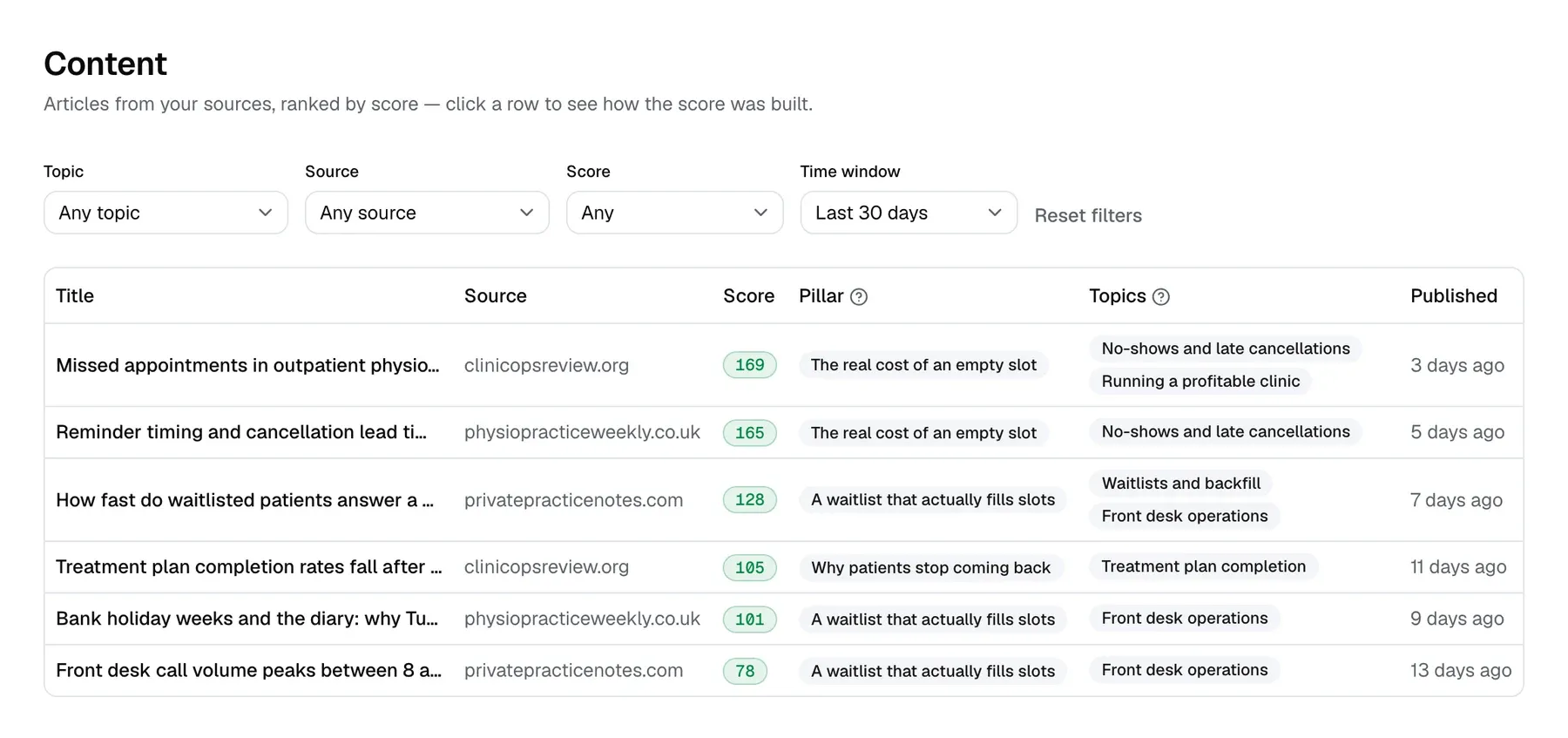Screen dimensions: 1568x738
Task: Open the Reminder timing and cancellation article
Action: pos(241,432)
